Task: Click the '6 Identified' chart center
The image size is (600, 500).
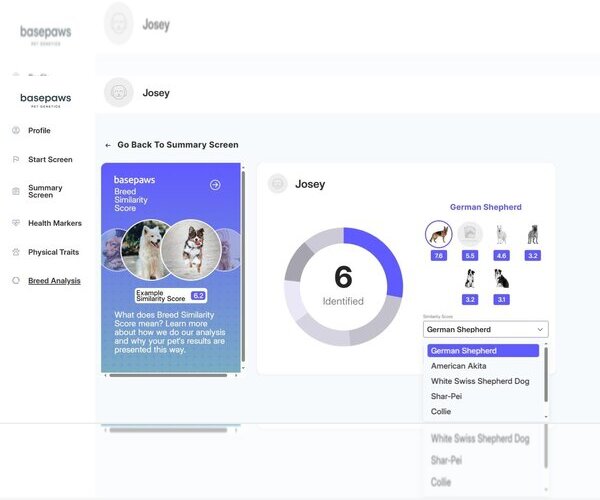Action: [x=343, y=285]
